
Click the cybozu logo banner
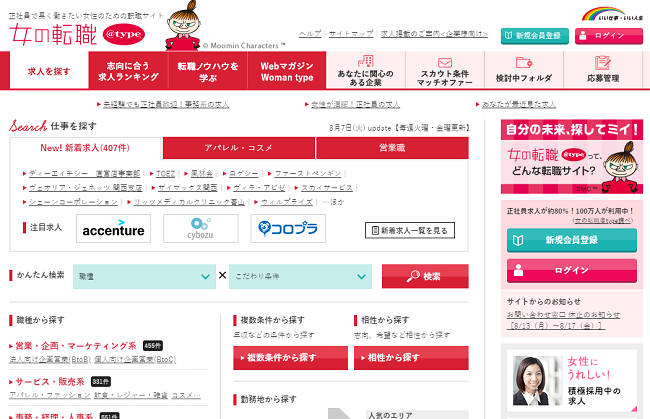coord(201,228)
